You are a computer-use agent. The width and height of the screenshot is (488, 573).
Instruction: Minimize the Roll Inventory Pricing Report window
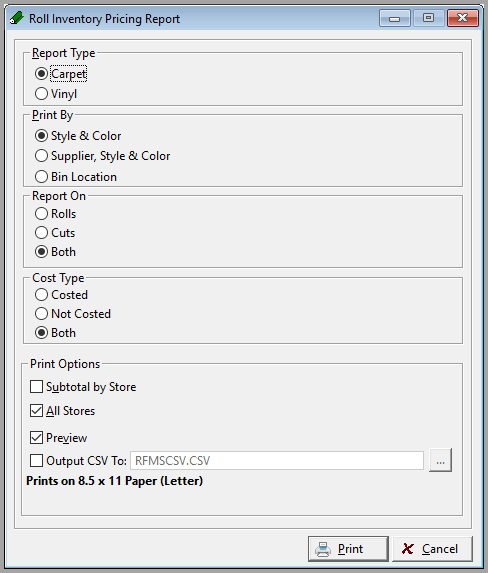click(395, 18)
